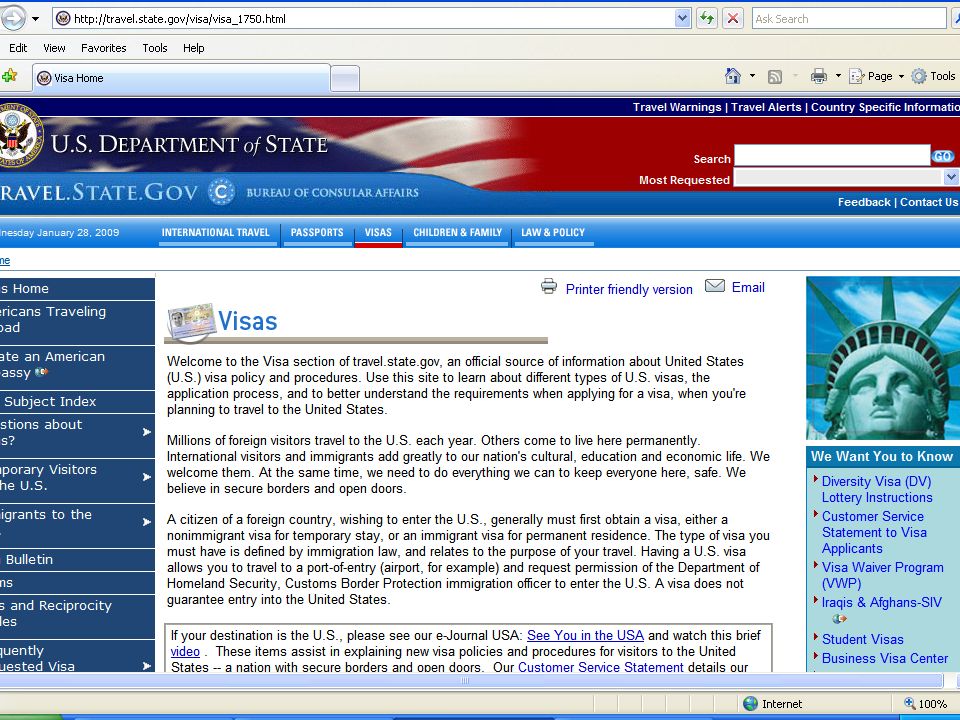Viewport: 960px width, 720px height.
Task: Open the recent pages dropdown arrow
Action: pos(36,19)
